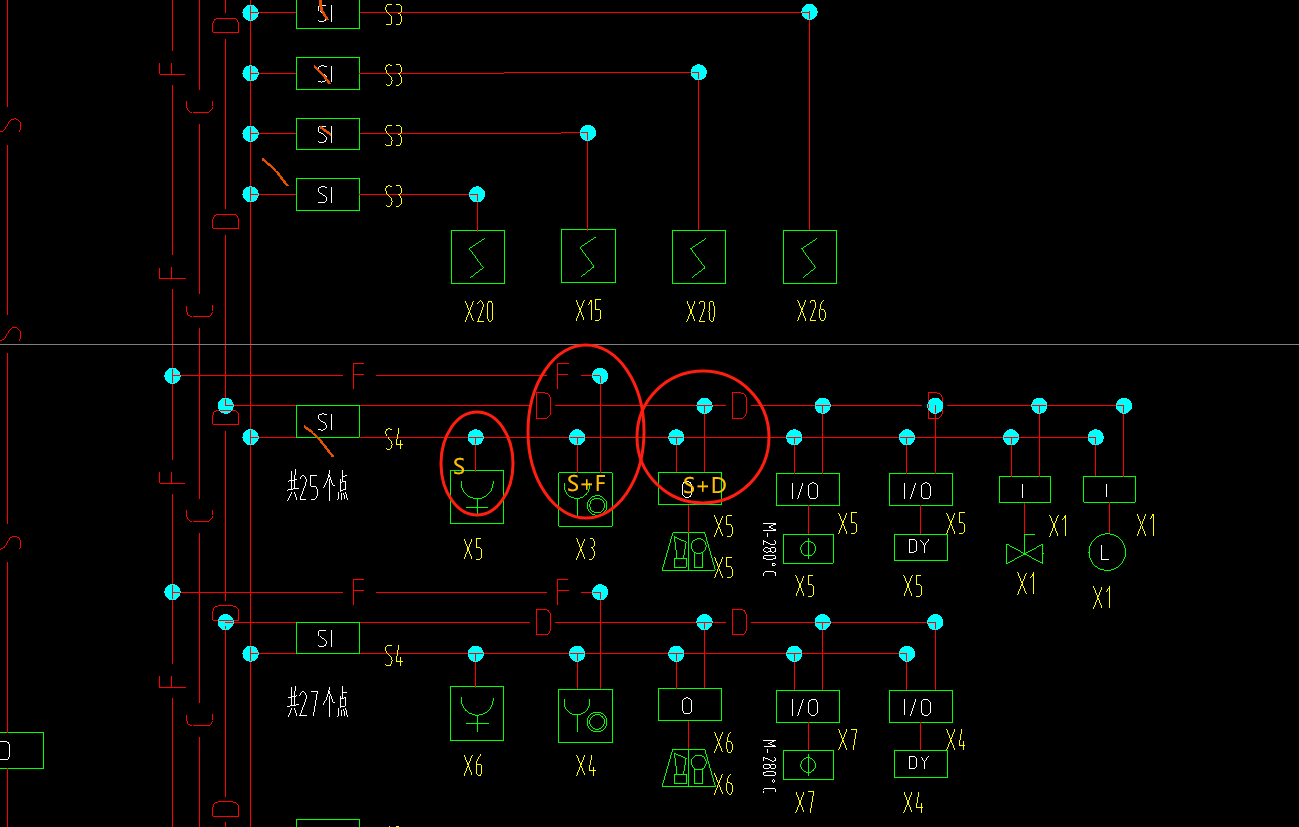The image size is (1299, 827).
Task: Pick the X20 detector symbol left of X15
Action: tap(477, 257)
